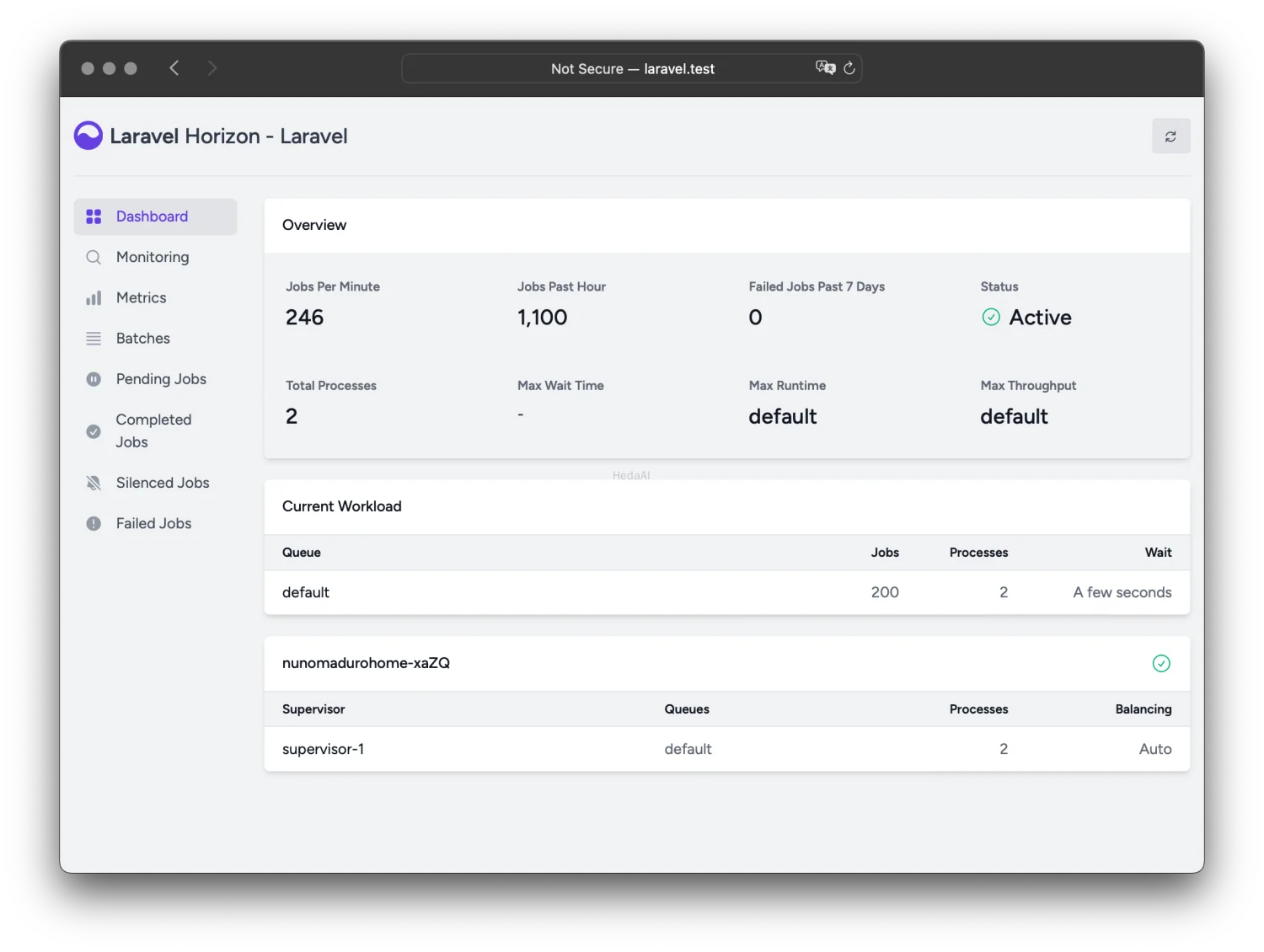Click the Batches list icon
This screenshot has width=1264, height=952.
[94, 339]
